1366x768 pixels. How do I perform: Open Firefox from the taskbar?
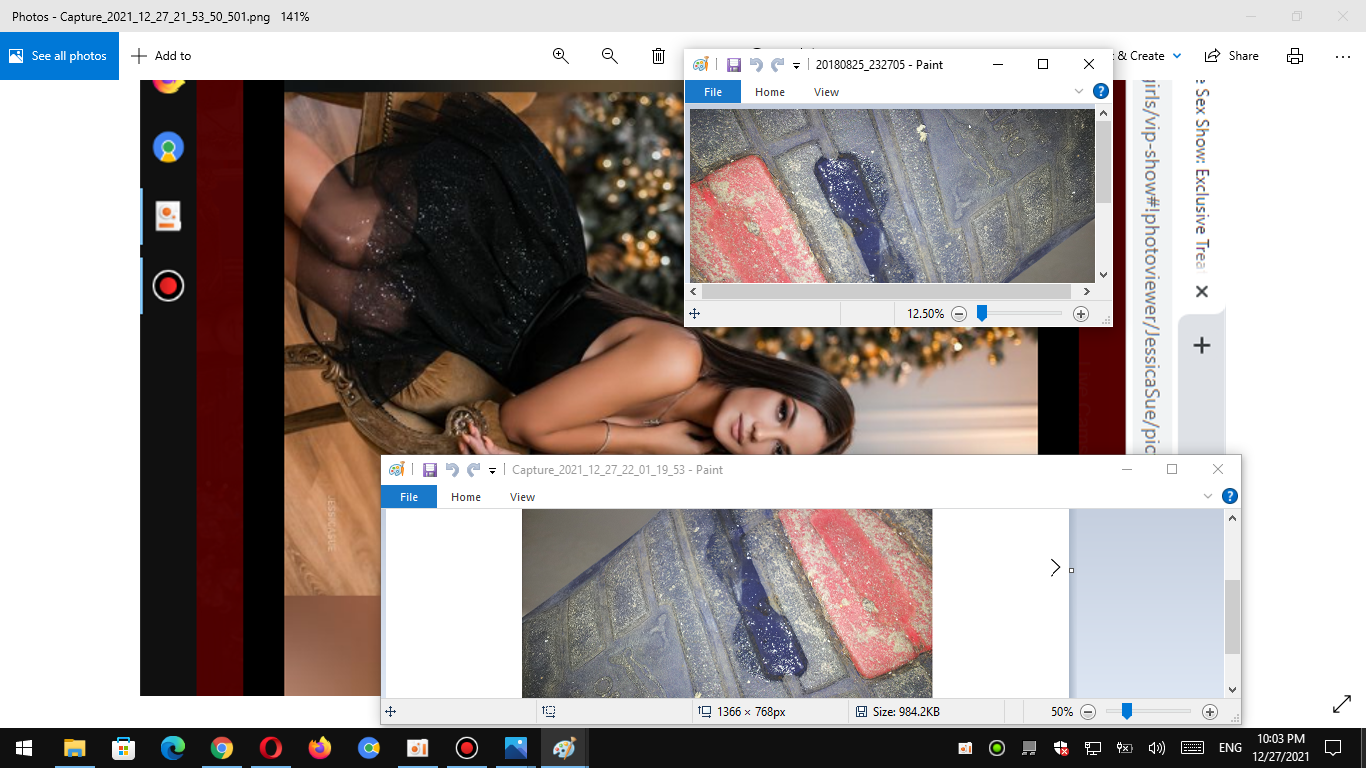point(320,748)
